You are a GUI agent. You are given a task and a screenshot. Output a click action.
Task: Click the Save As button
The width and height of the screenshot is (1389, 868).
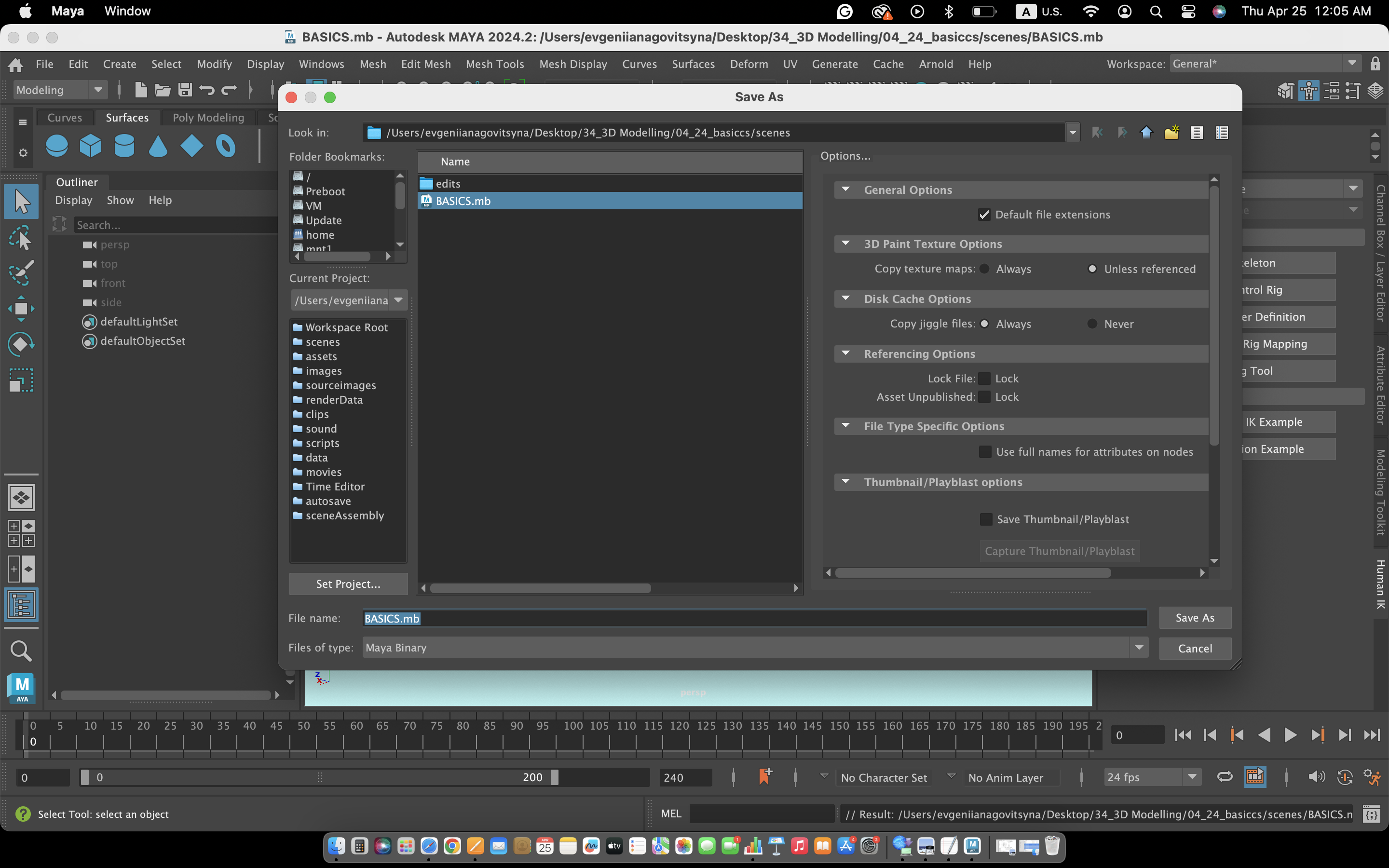pos(1195,618)
